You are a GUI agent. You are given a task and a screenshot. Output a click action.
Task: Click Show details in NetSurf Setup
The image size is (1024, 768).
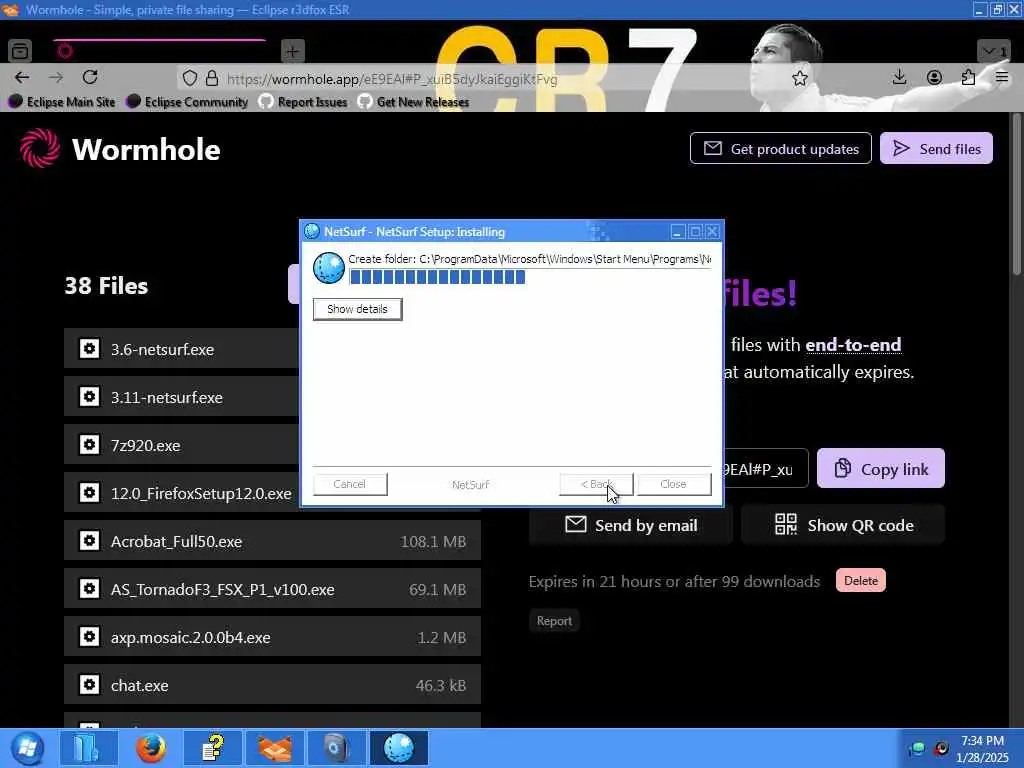coord(357,309)
